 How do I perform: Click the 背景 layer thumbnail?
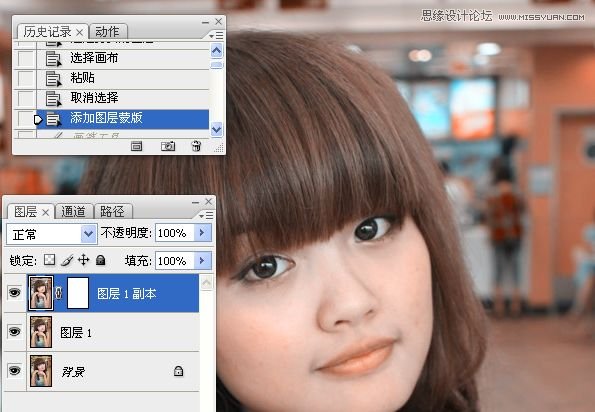pos(41,371)
